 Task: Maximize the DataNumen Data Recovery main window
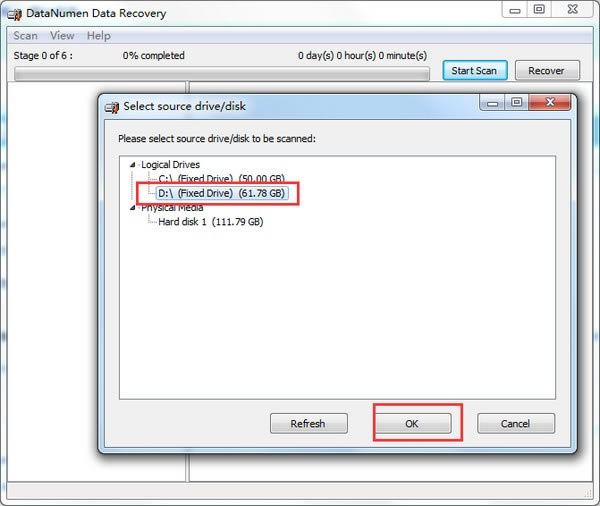539,9
